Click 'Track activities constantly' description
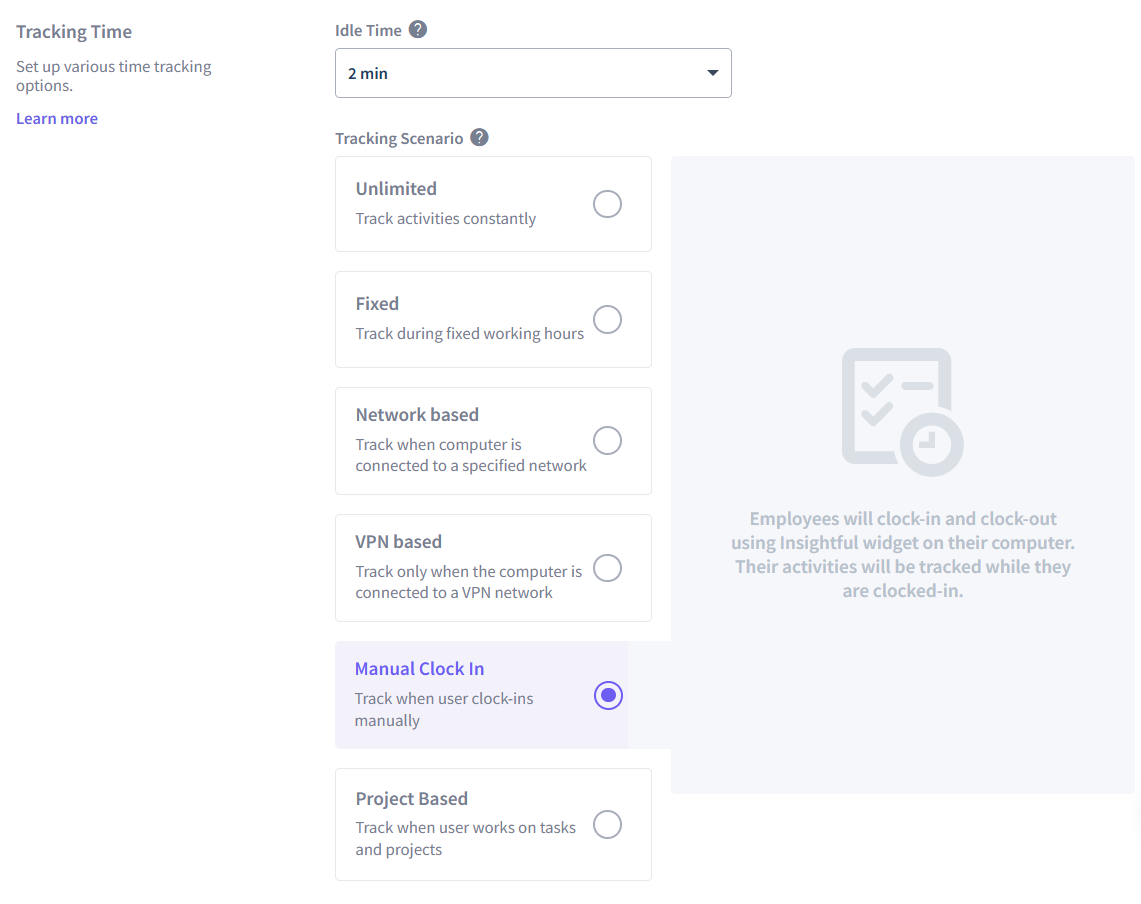 446,218
